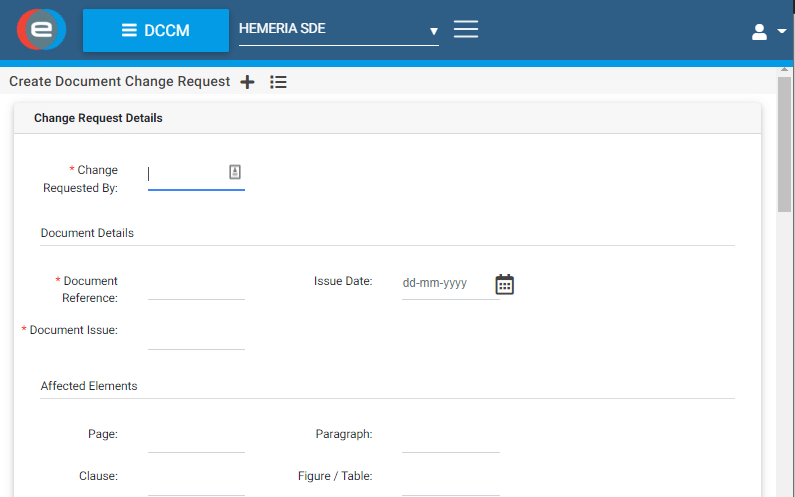Open the Issue Date calendar picker
795x497 pixels.
505,284
